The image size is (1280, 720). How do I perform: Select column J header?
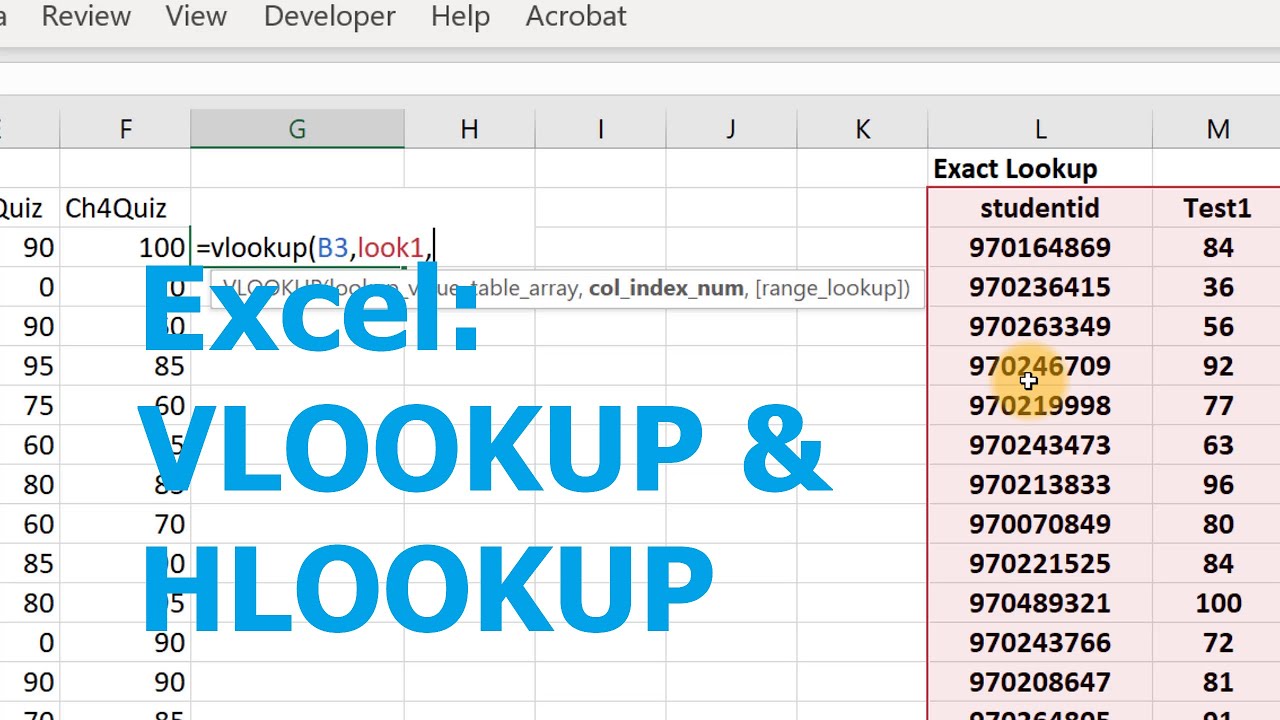pos(731,129)
